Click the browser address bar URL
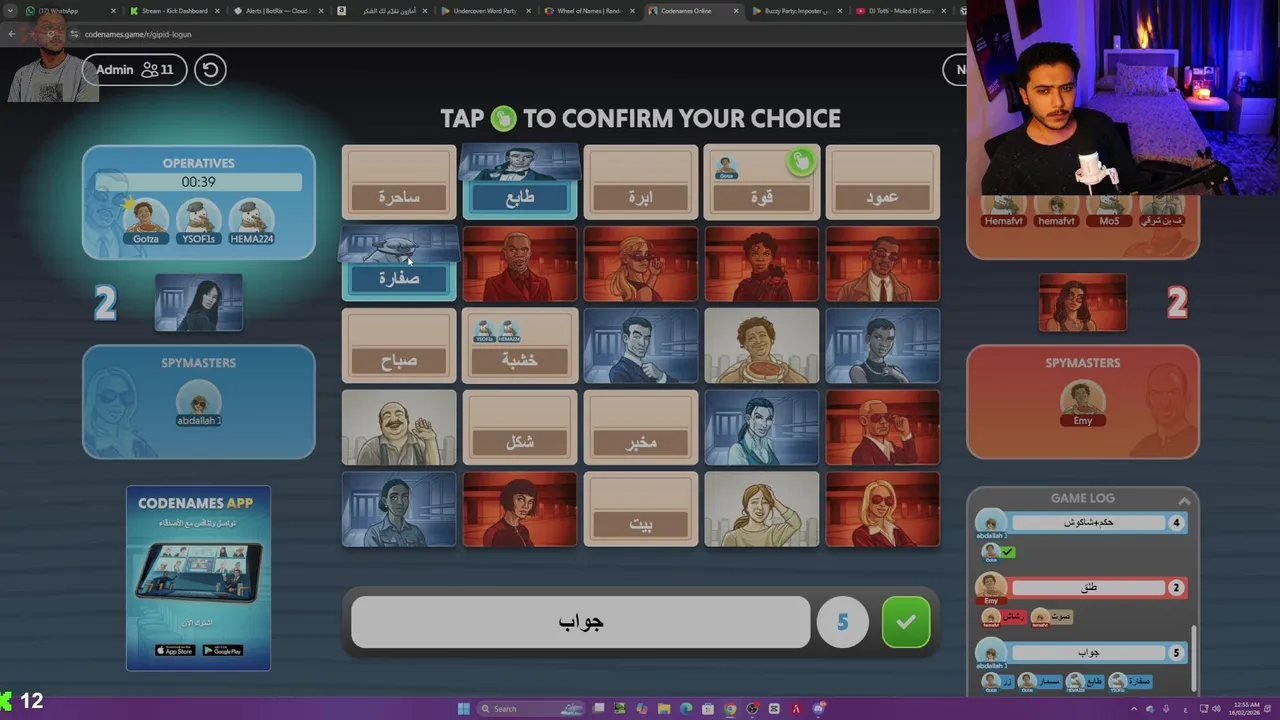This screenshot has height=720, width=1280. pyautogui.click(x=138, y=34)
